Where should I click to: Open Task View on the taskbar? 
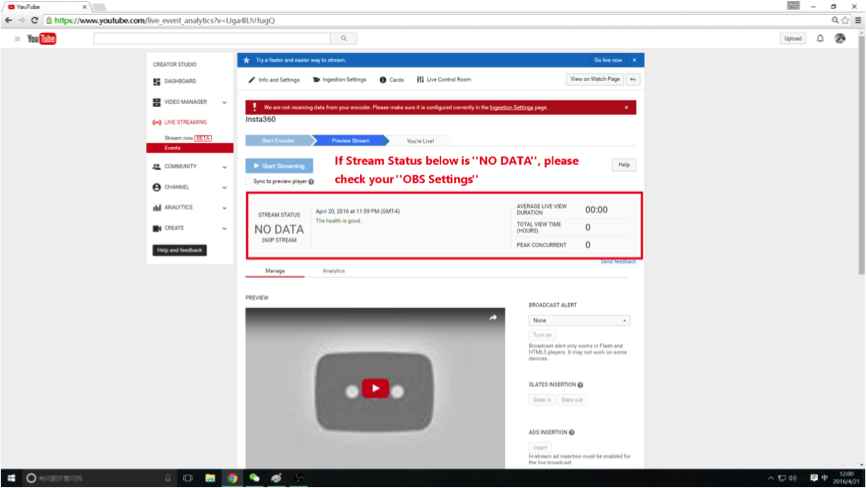(188, 478)
